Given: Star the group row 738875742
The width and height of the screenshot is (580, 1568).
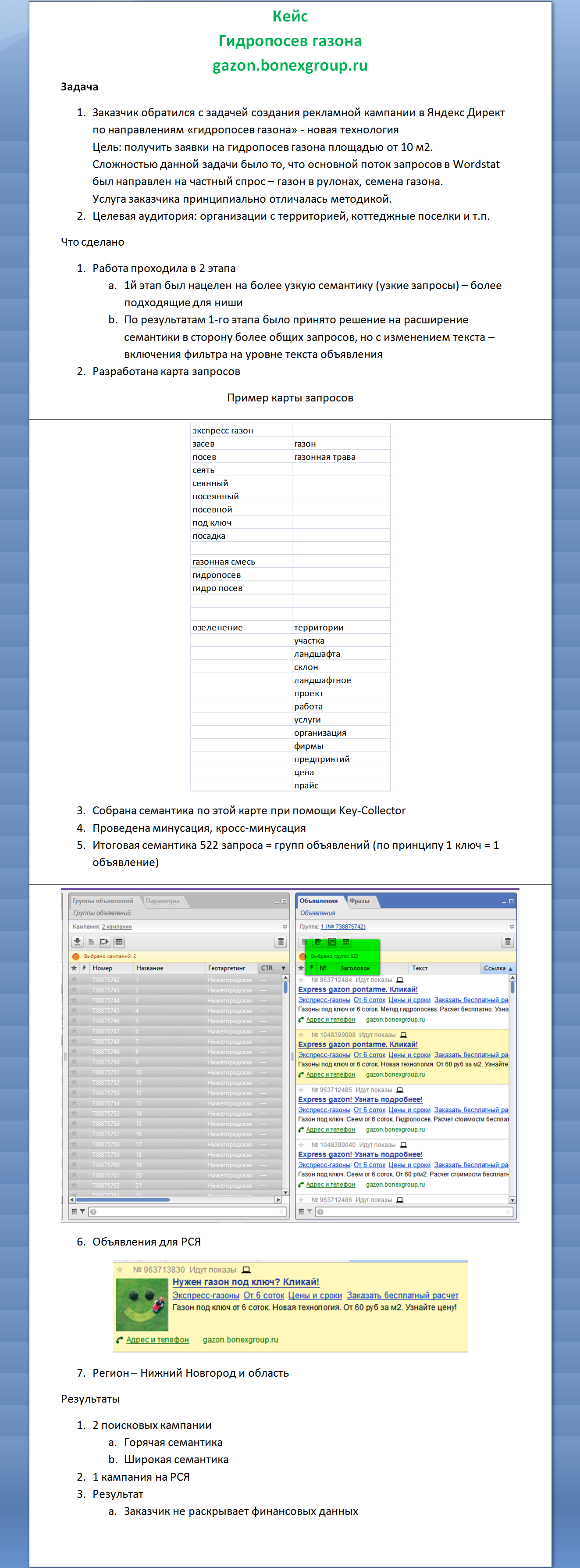Looking at the screenshot, I should pyautogui.click(x=74, y=980).
